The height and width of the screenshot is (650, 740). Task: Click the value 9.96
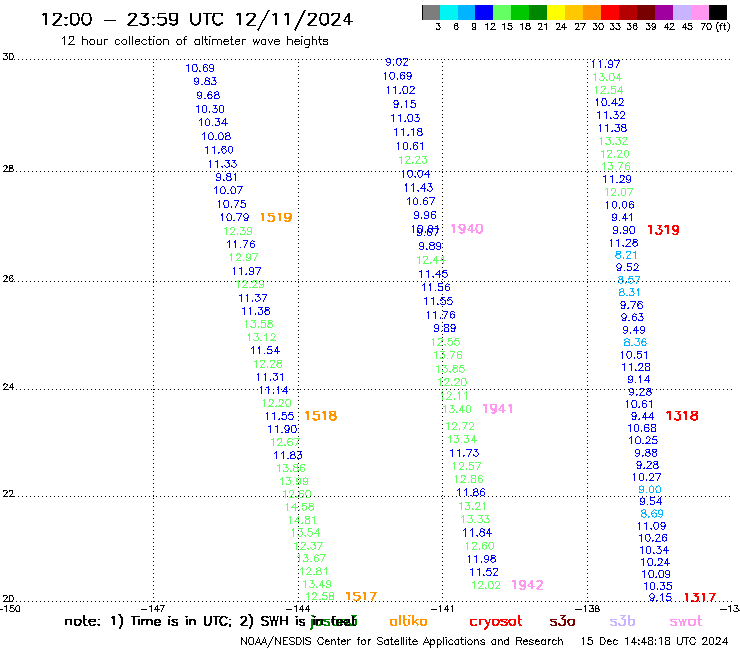(425, 215)
